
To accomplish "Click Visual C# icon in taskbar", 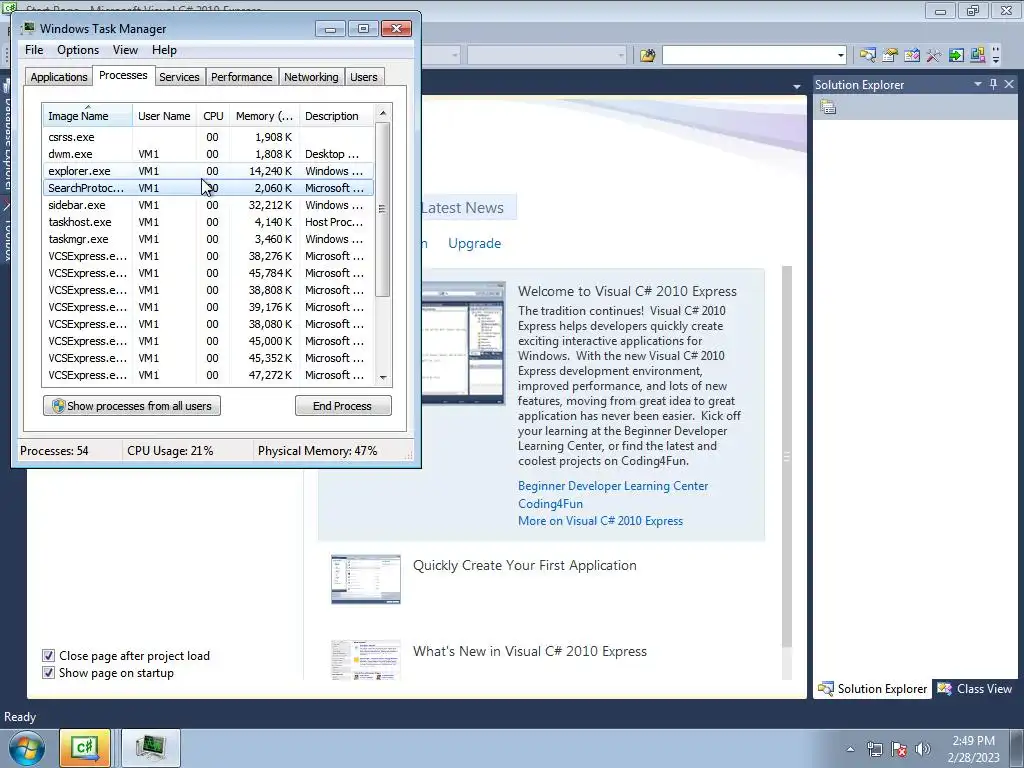I will [x=85, y=747].
